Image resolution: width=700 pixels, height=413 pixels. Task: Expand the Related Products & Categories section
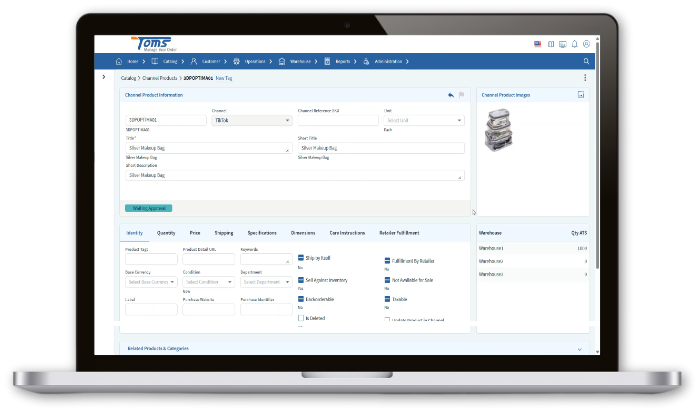click(x=580, y=349)
